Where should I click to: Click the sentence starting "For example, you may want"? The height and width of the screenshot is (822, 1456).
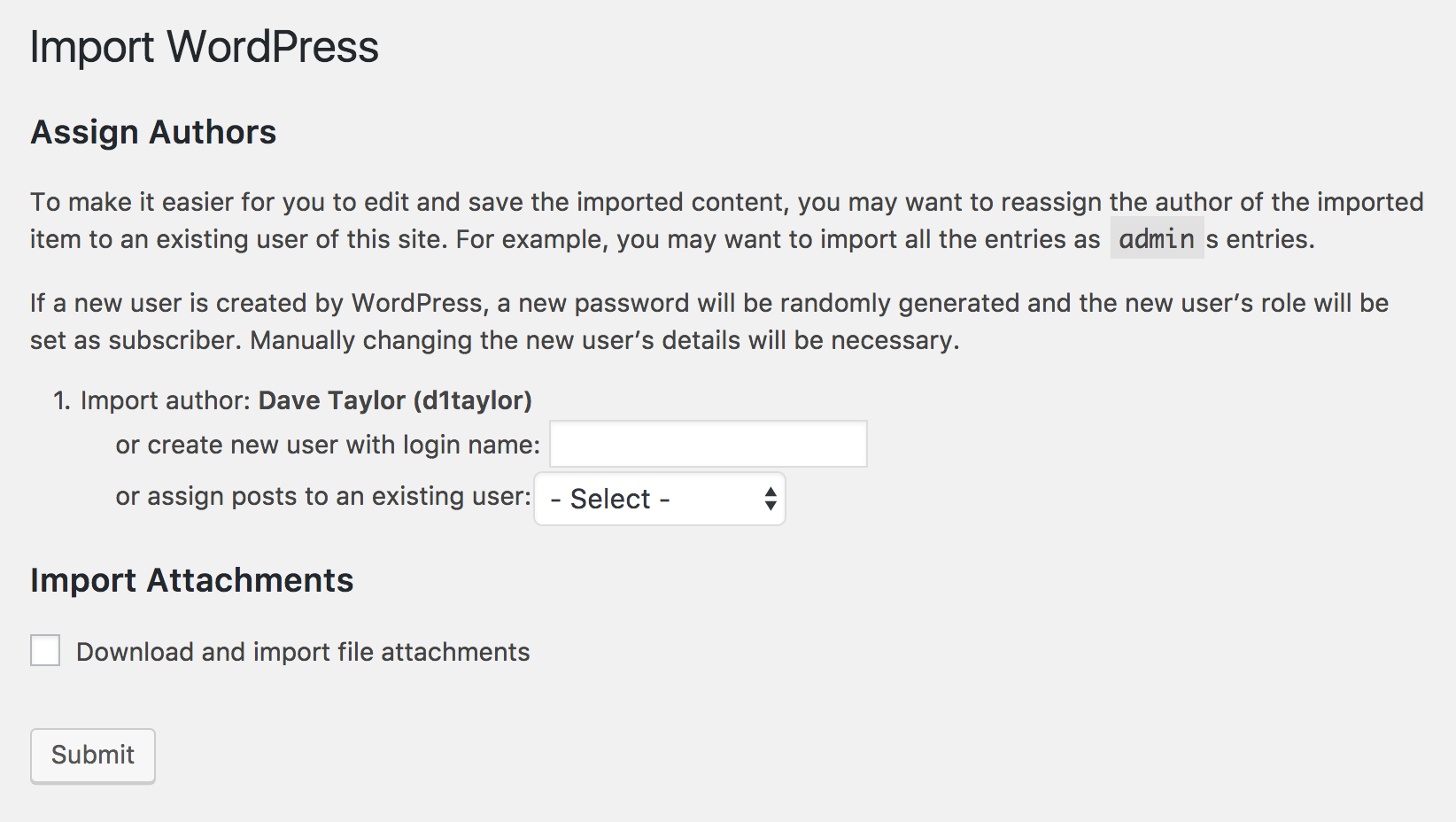point(886,239)
